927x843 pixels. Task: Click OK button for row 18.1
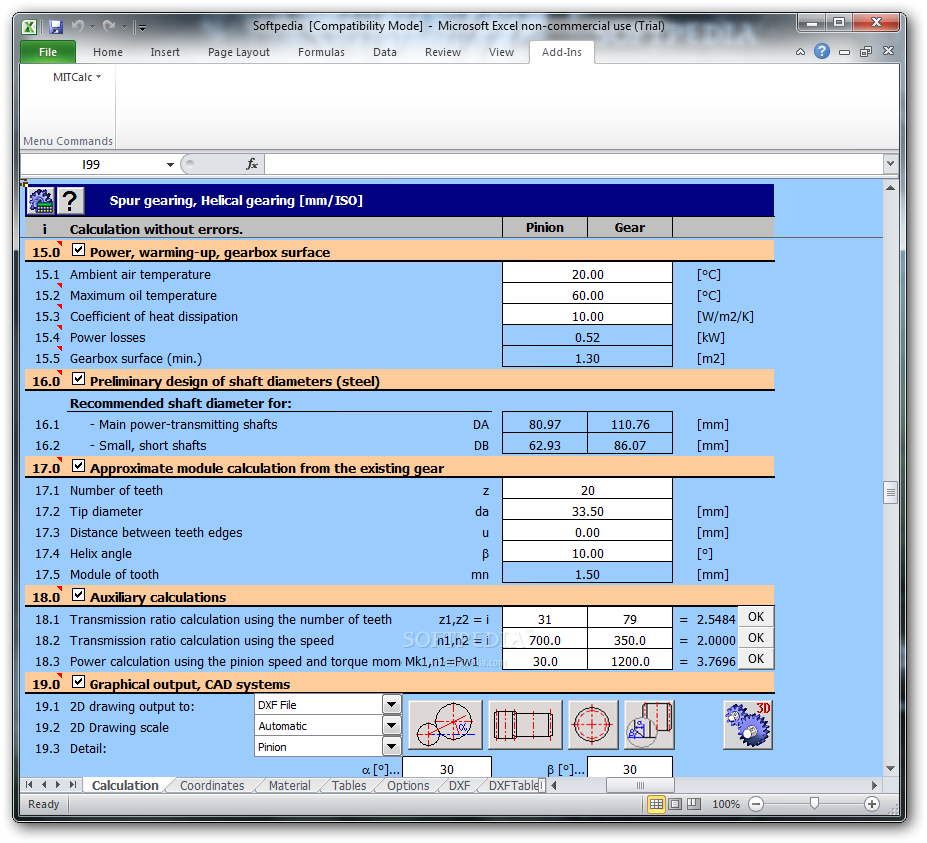click(x=756, y=617)
